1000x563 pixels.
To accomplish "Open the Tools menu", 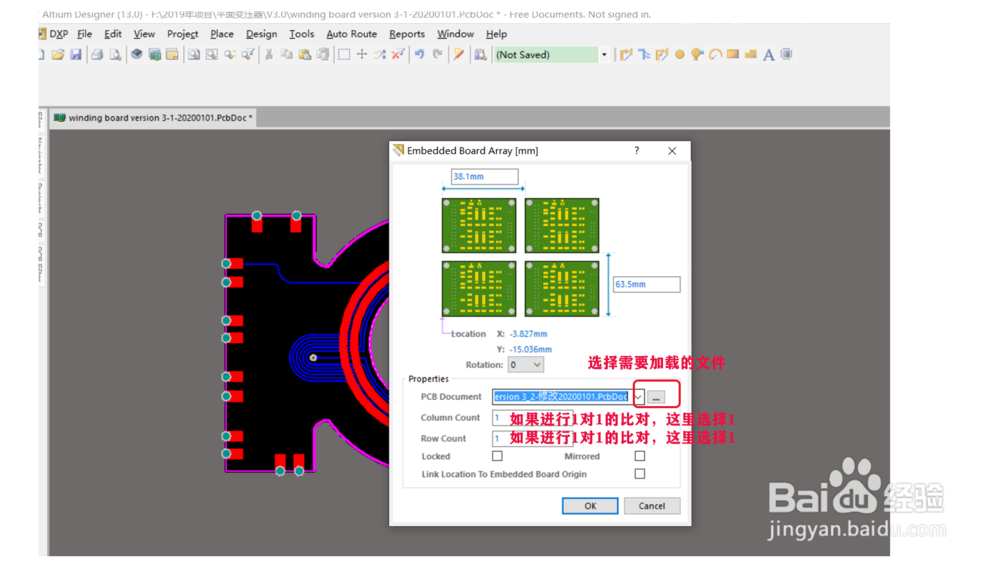I will point(302,34).
